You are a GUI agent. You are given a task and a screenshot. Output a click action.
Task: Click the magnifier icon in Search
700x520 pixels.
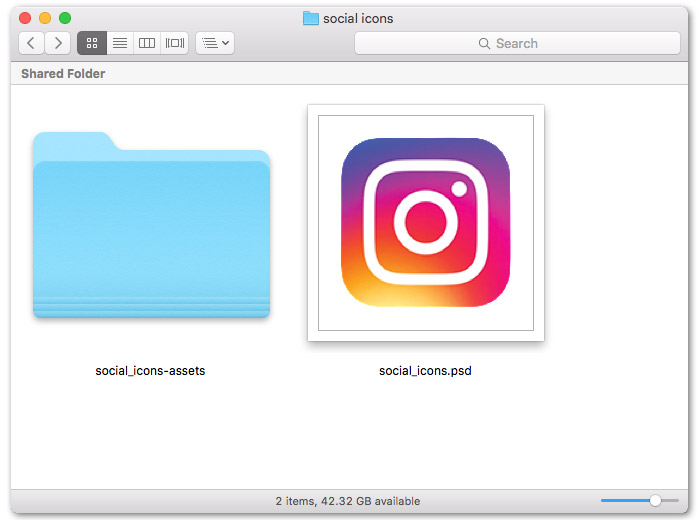[484, 43]
